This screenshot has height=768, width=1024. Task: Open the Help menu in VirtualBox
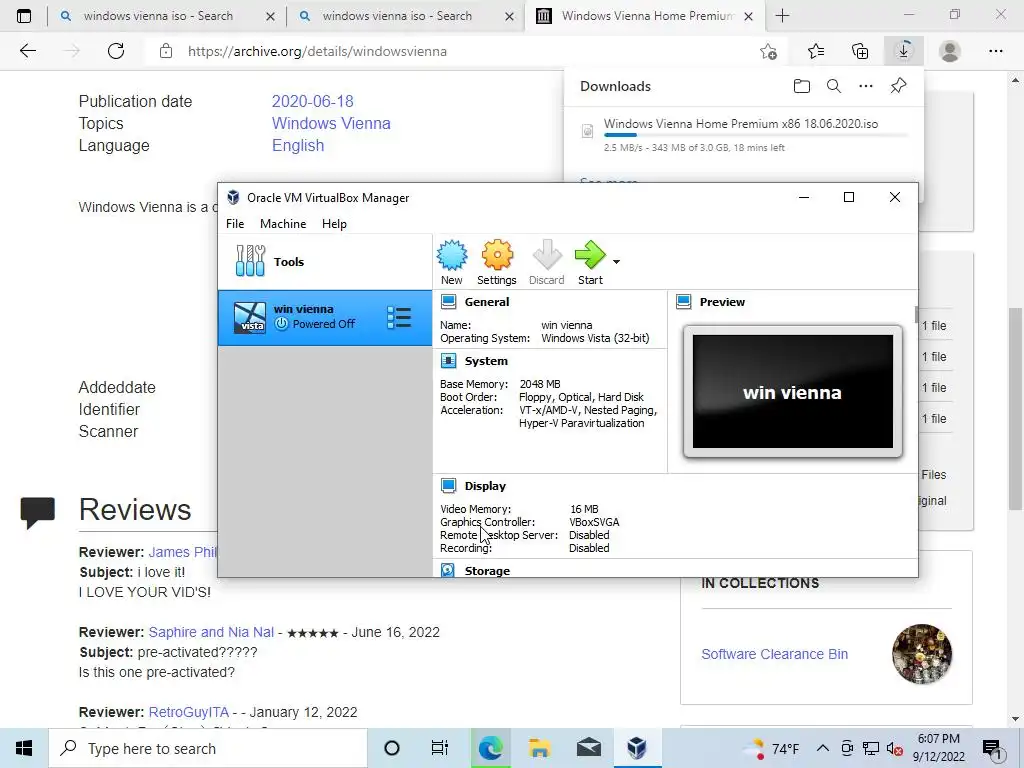pos(334,224)
